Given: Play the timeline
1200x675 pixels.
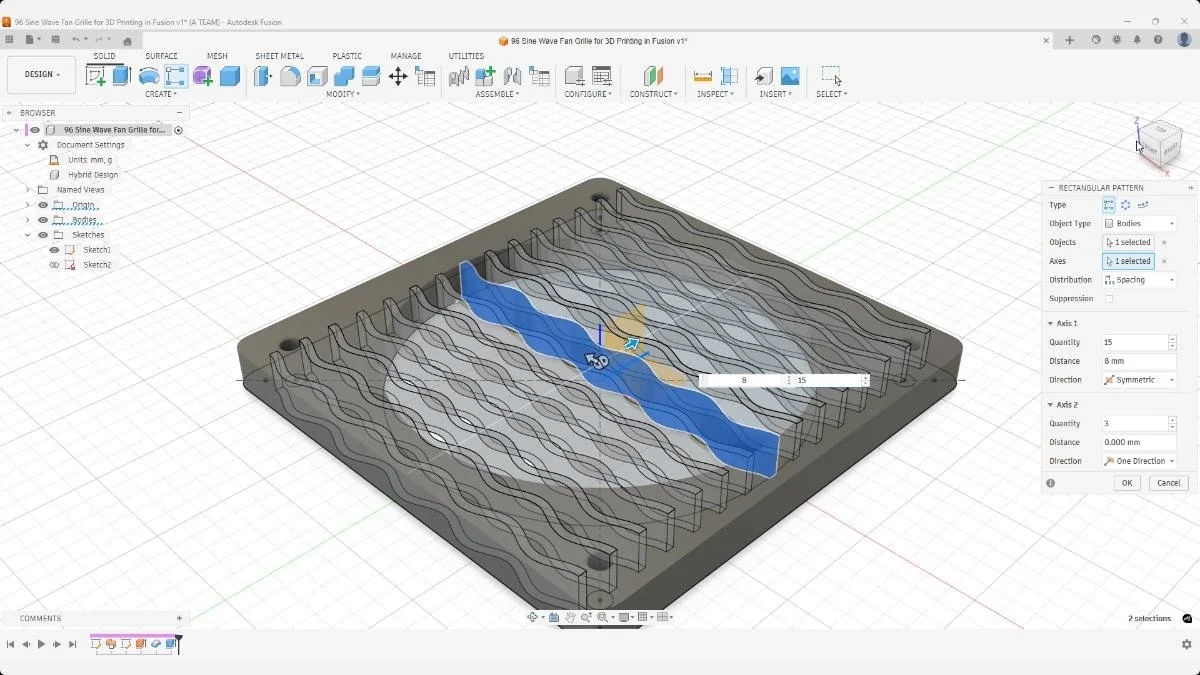Looking at the screenshot, I should 41,645.
